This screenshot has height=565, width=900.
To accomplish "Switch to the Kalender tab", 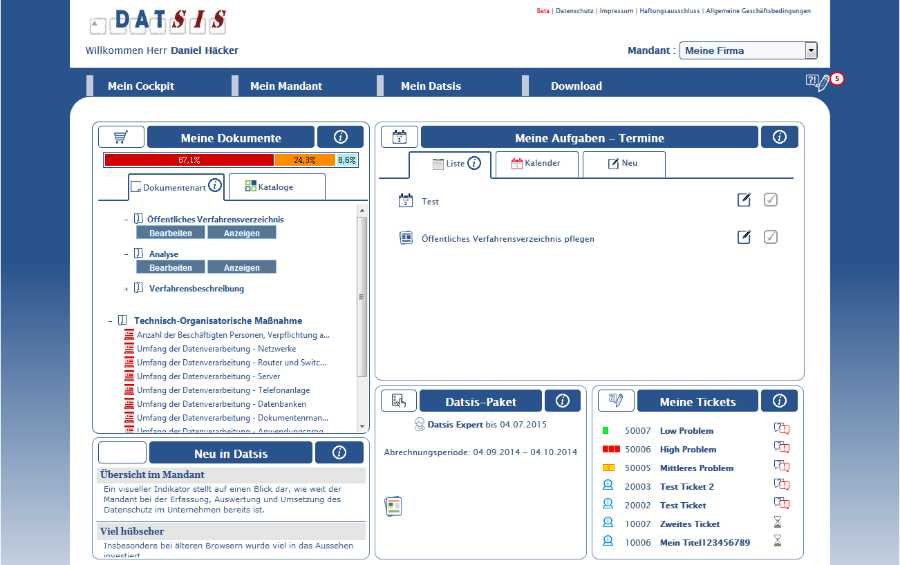I will (x=535, y=163).
